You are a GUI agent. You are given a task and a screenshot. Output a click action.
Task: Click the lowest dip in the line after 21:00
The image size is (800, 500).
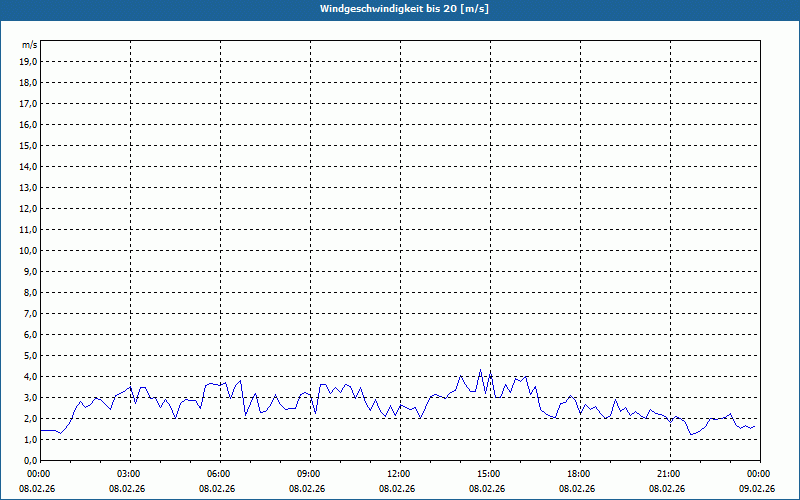691,434
